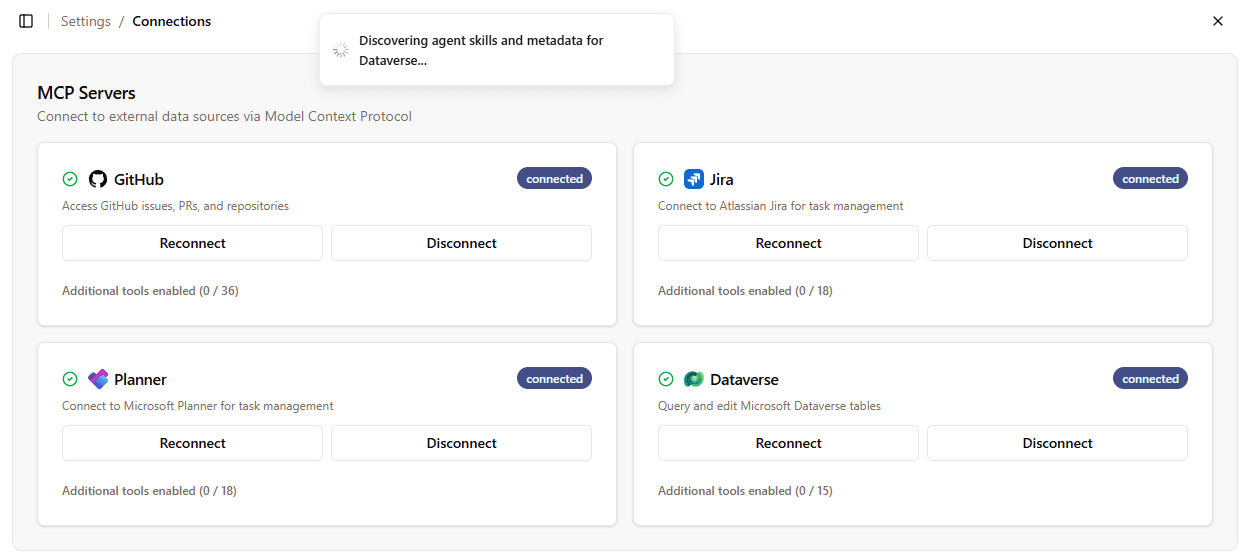
Task: Click Jira's connected status badge
Action: 1150,179
